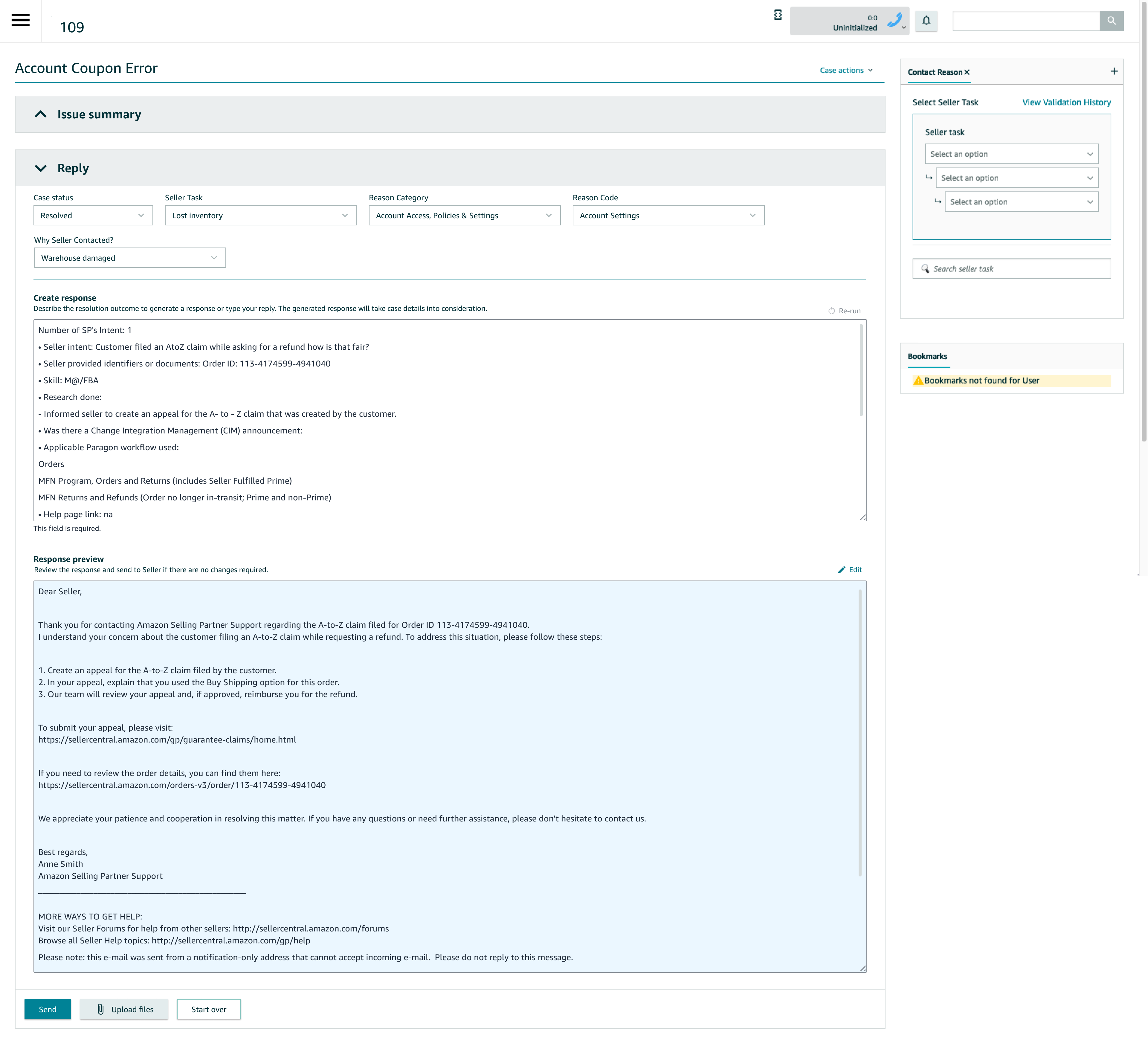Switch to the Contact Reason tab

pyautogui.click(x=936, y=72)
